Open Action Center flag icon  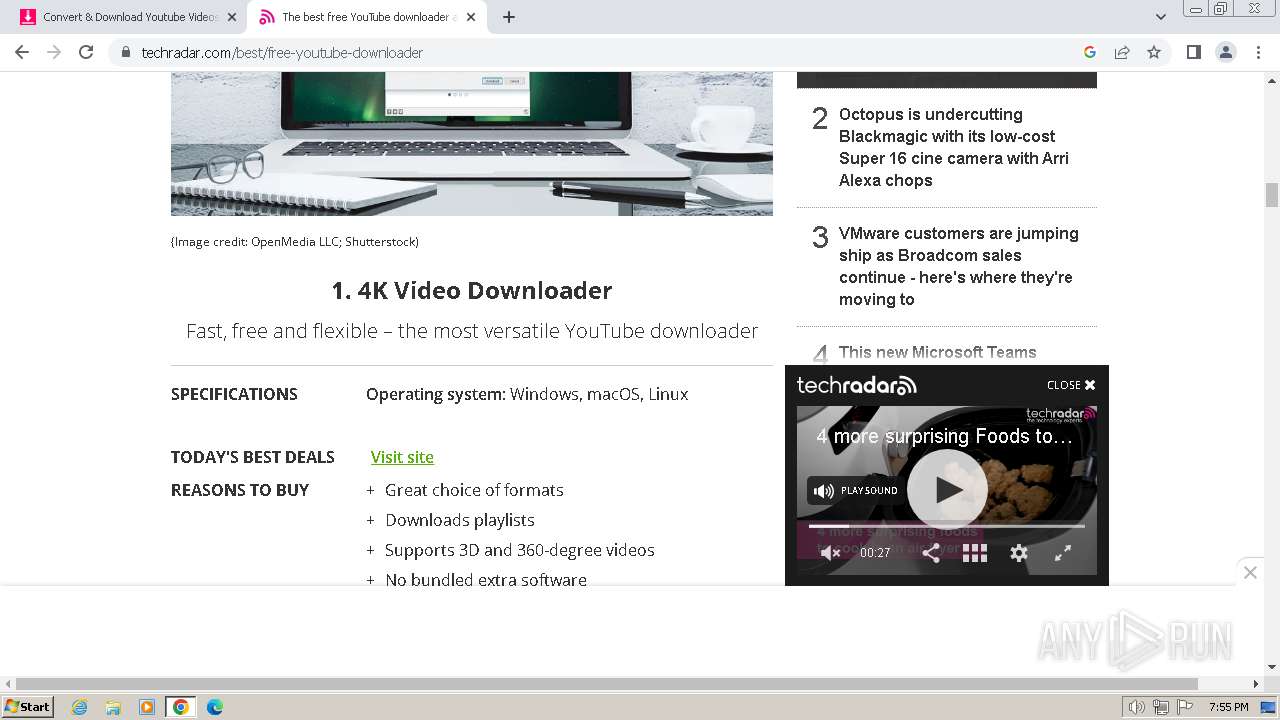[1185, 707]
